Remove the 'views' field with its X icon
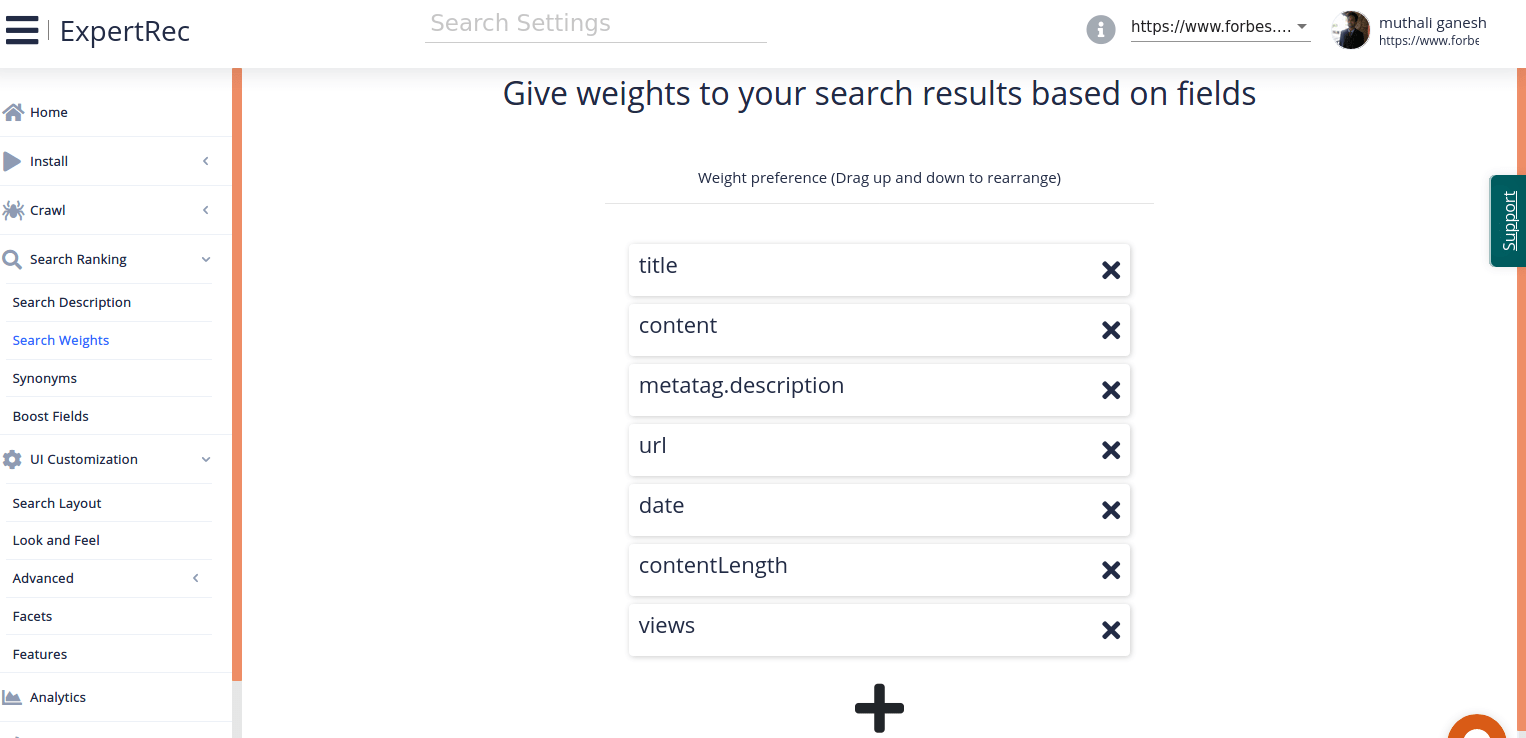 pos(1110,630)
